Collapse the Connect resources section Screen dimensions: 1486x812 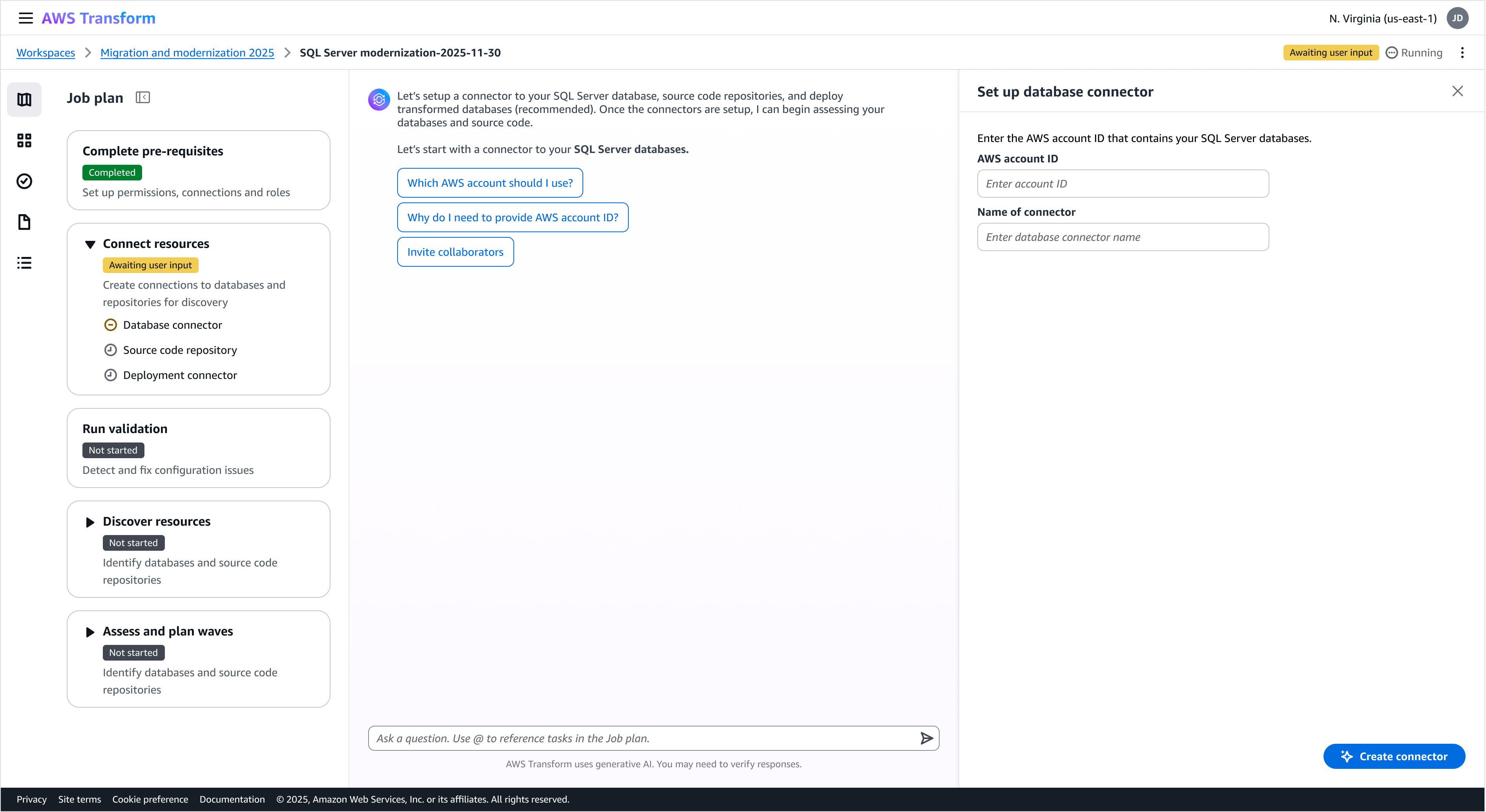click(90, 244)
